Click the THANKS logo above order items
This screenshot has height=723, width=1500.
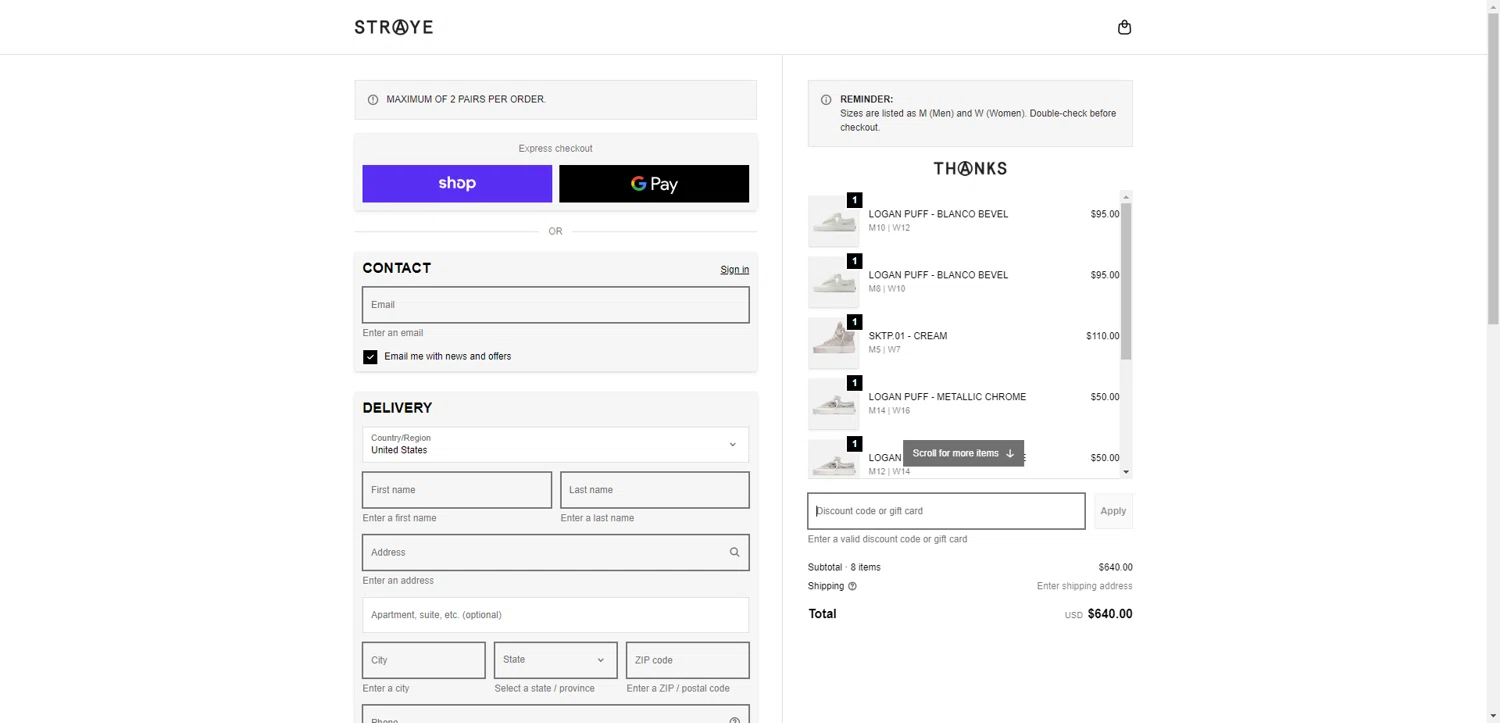point(970,168)
